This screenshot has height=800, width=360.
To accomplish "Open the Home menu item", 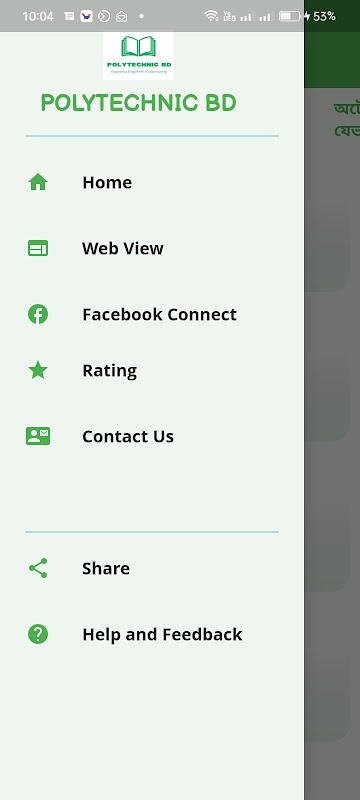I will pyautogui.click(x=152, y=182).
